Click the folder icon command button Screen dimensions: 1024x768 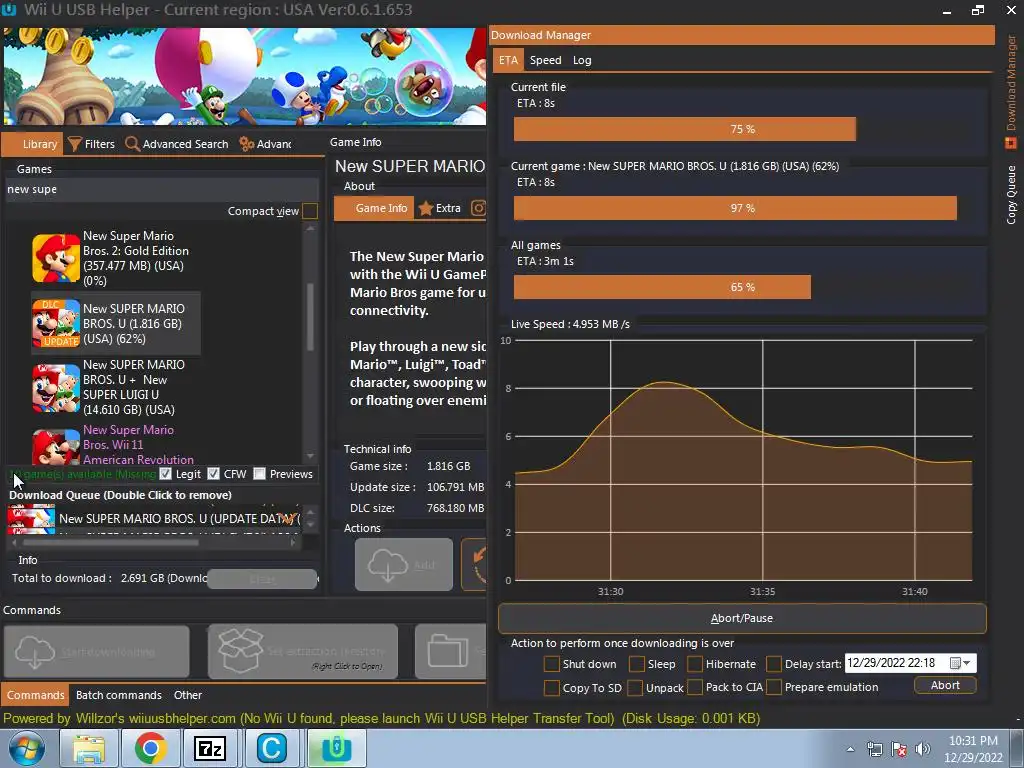451,652
